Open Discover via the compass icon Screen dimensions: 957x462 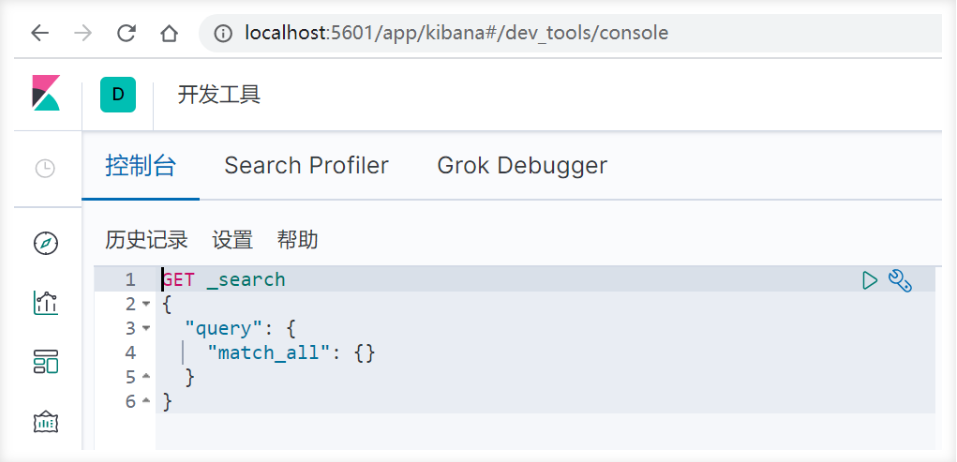[46, 243]
